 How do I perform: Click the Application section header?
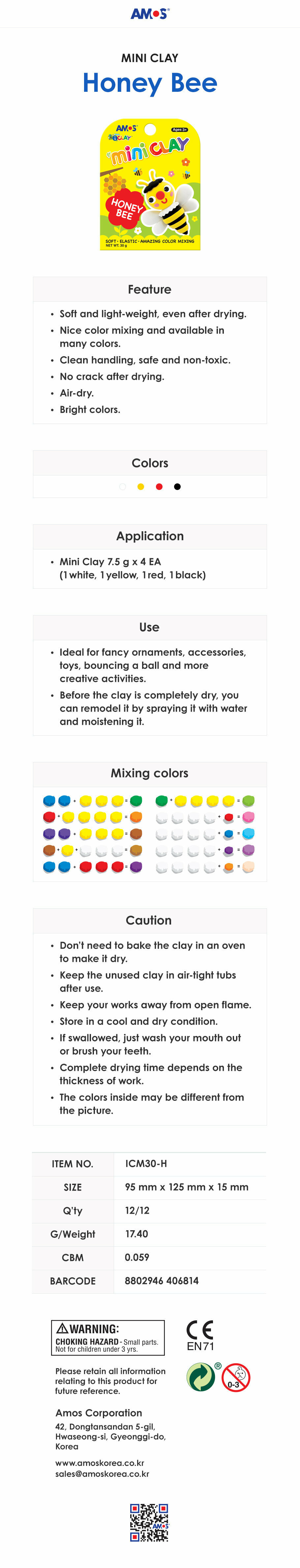point(150,536)
